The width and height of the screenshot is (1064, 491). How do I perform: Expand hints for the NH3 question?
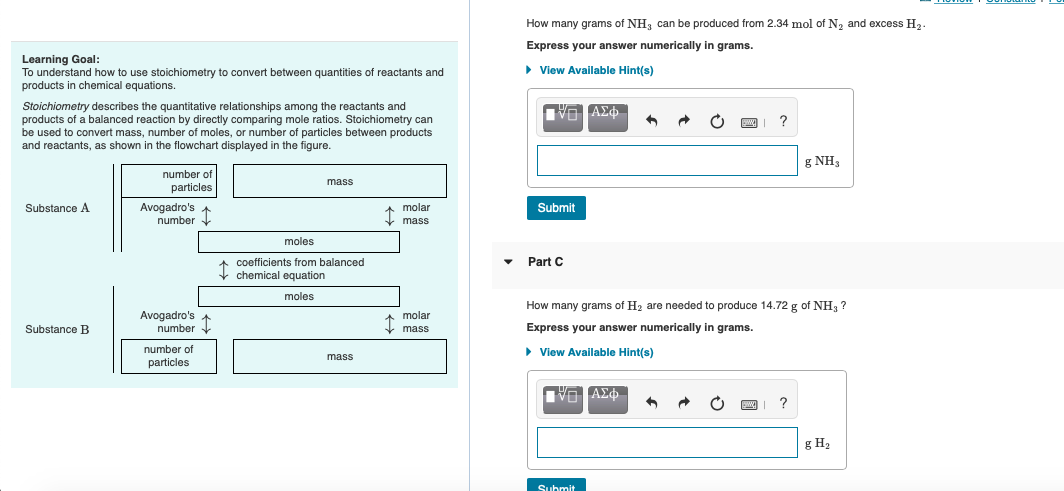pyautogui.click(x=590, y=71)
